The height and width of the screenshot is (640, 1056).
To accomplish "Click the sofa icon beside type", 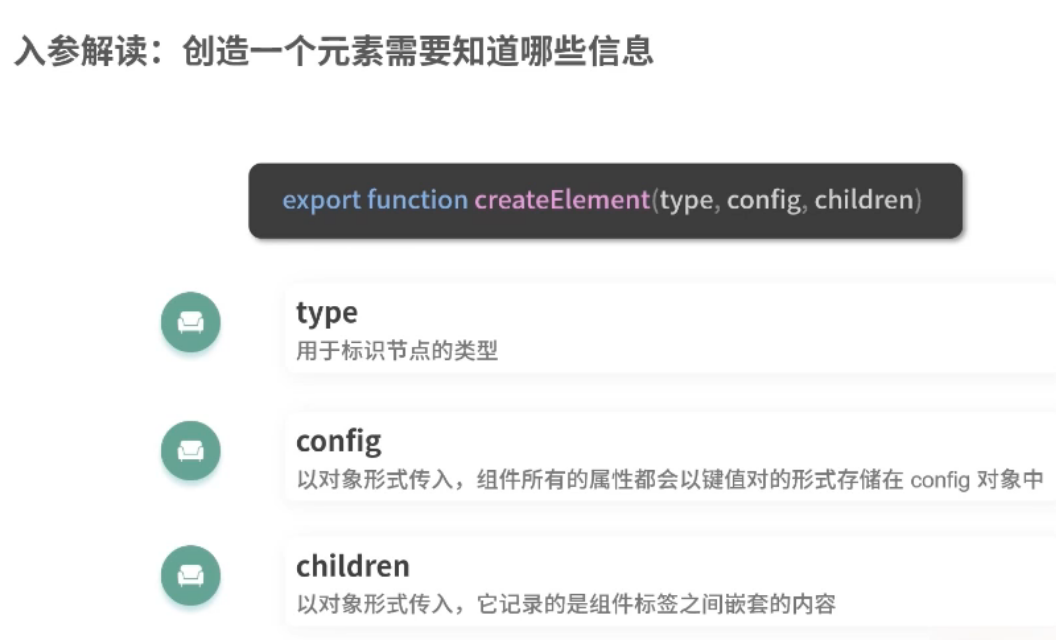I will tap(191, 323).
